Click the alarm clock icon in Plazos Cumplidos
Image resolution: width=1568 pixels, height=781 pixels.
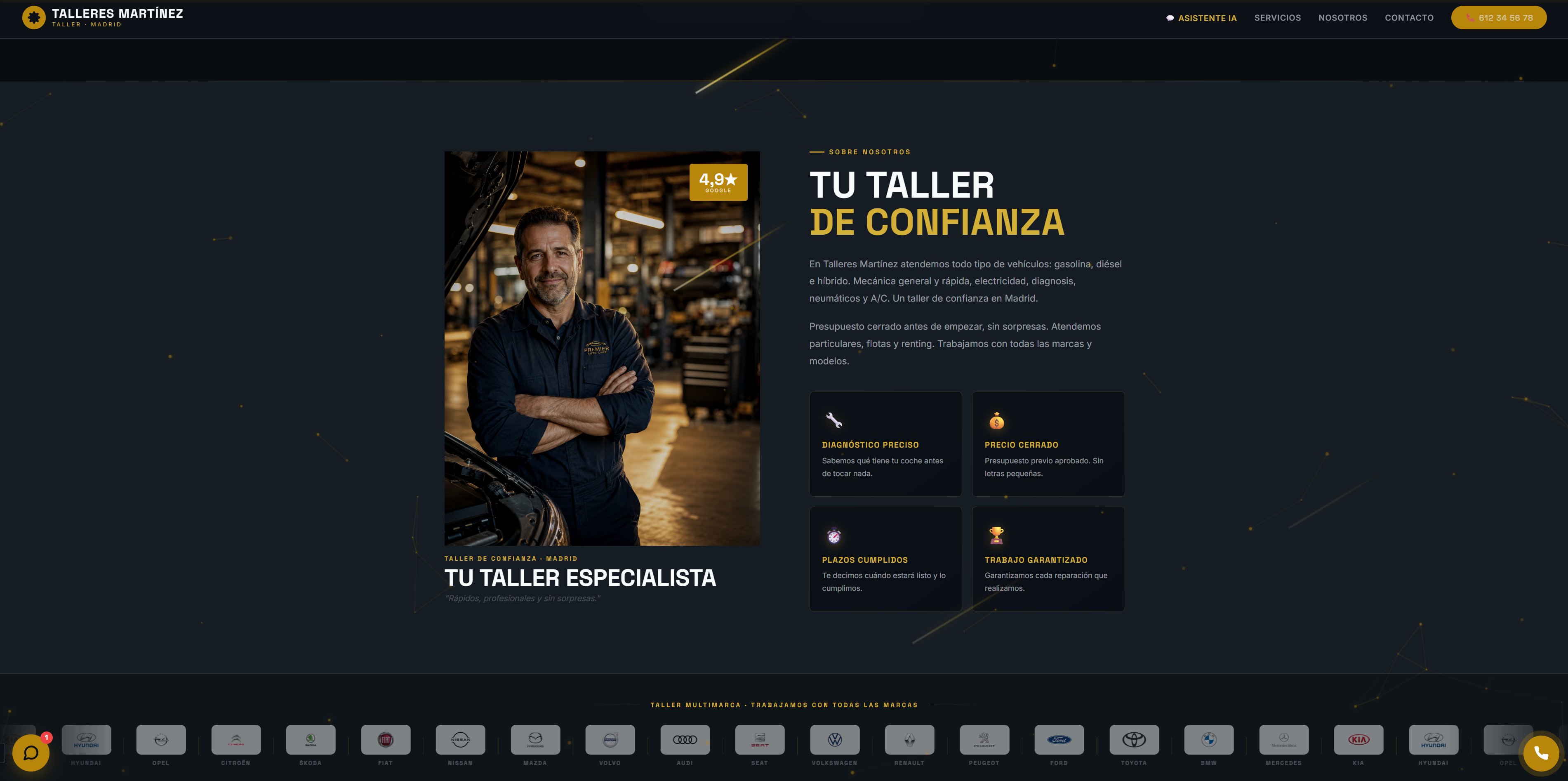pyautogui.click(x=833, y=535)
